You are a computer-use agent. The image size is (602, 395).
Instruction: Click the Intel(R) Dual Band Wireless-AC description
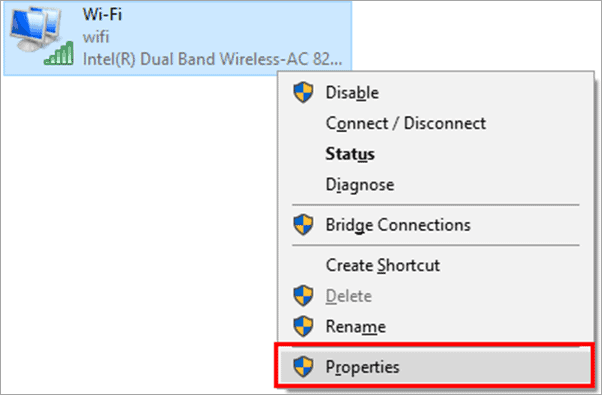(212, 59)
